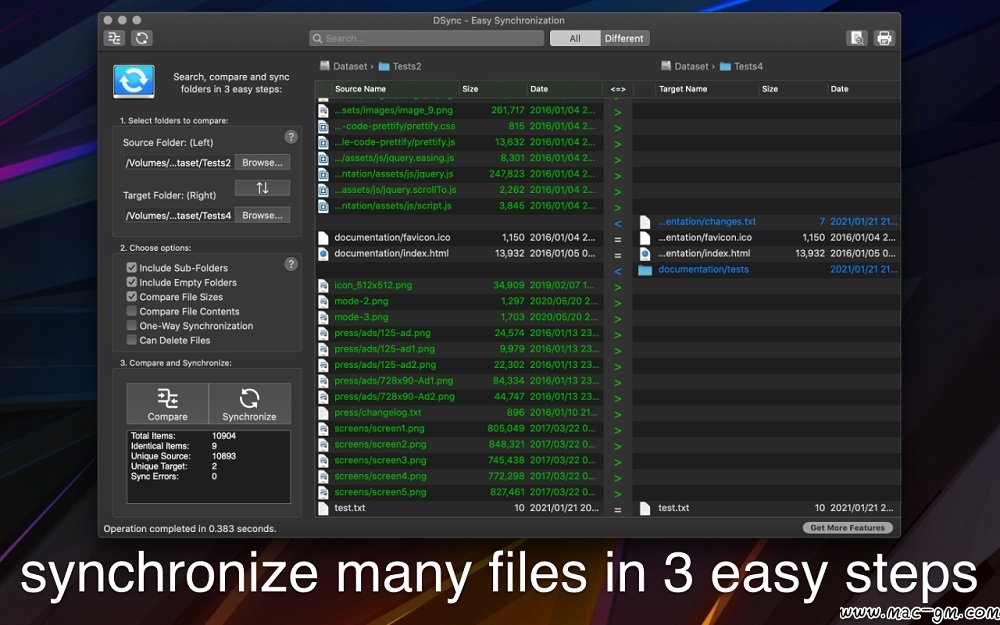Click the left-arrow sign on the changes.txt row
Viewport: 1000px width, 625px height.
617,223
